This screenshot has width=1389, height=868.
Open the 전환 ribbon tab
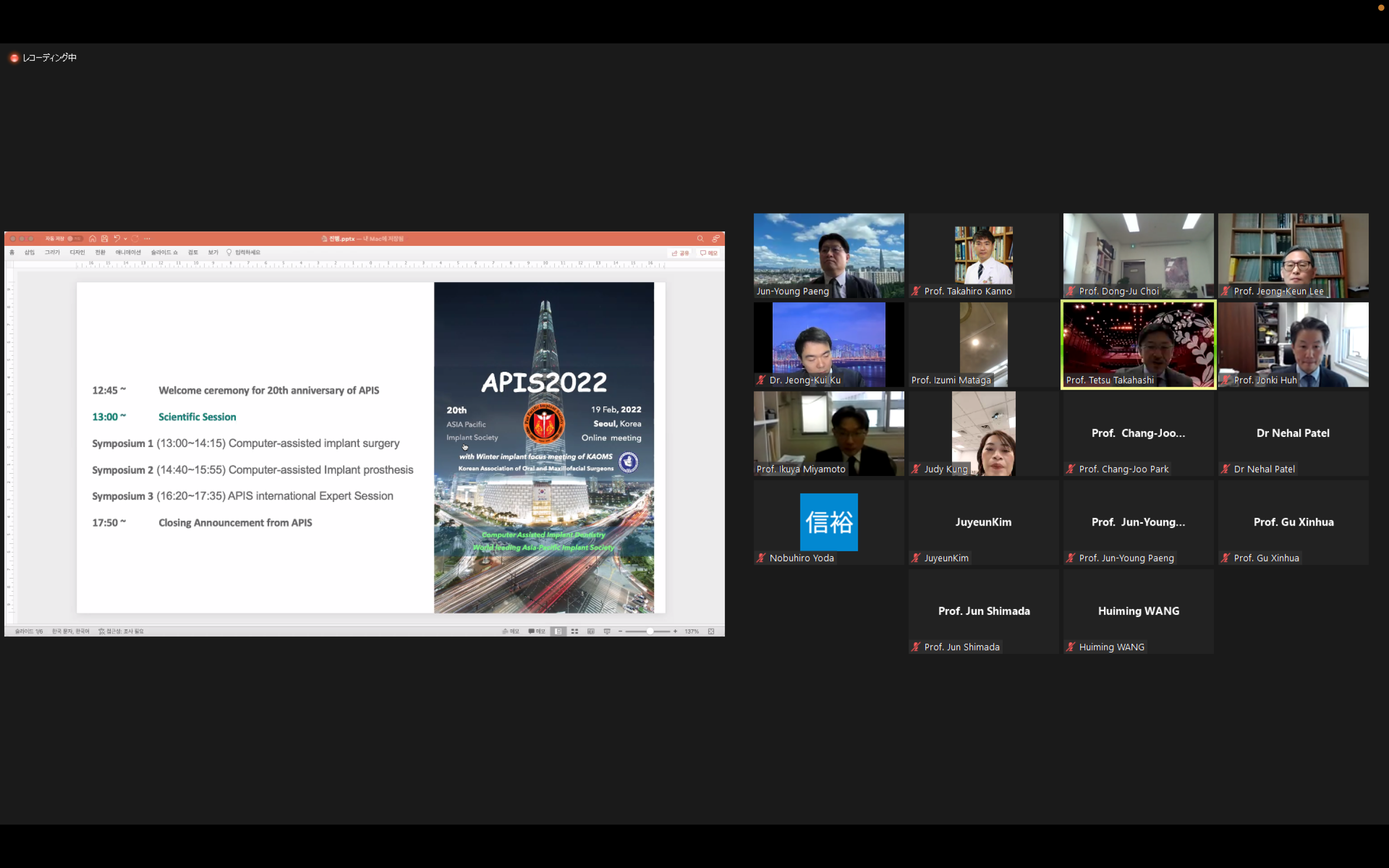(x=100, y=253)
